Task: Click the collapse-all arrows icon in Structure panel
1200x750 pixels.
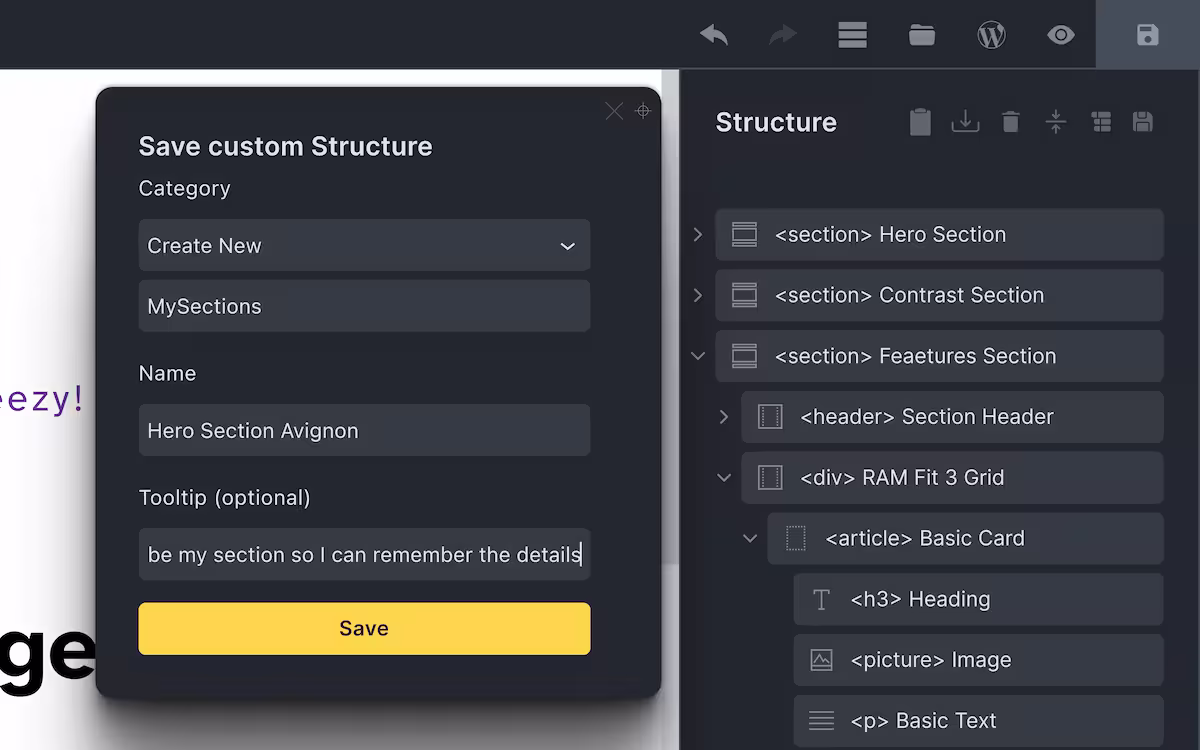Action: point(1056,121)
